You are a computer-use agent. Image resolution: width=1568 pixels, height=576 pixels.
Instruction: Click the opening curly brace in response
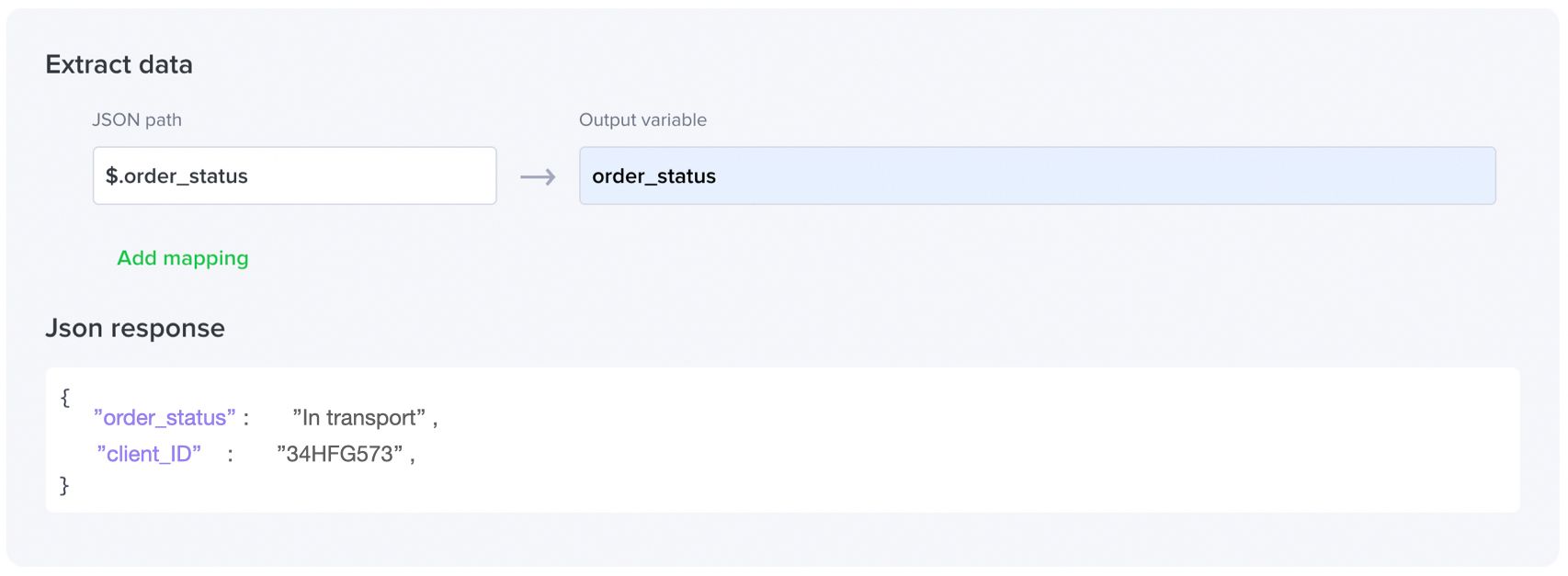click(x=64, y=397)
